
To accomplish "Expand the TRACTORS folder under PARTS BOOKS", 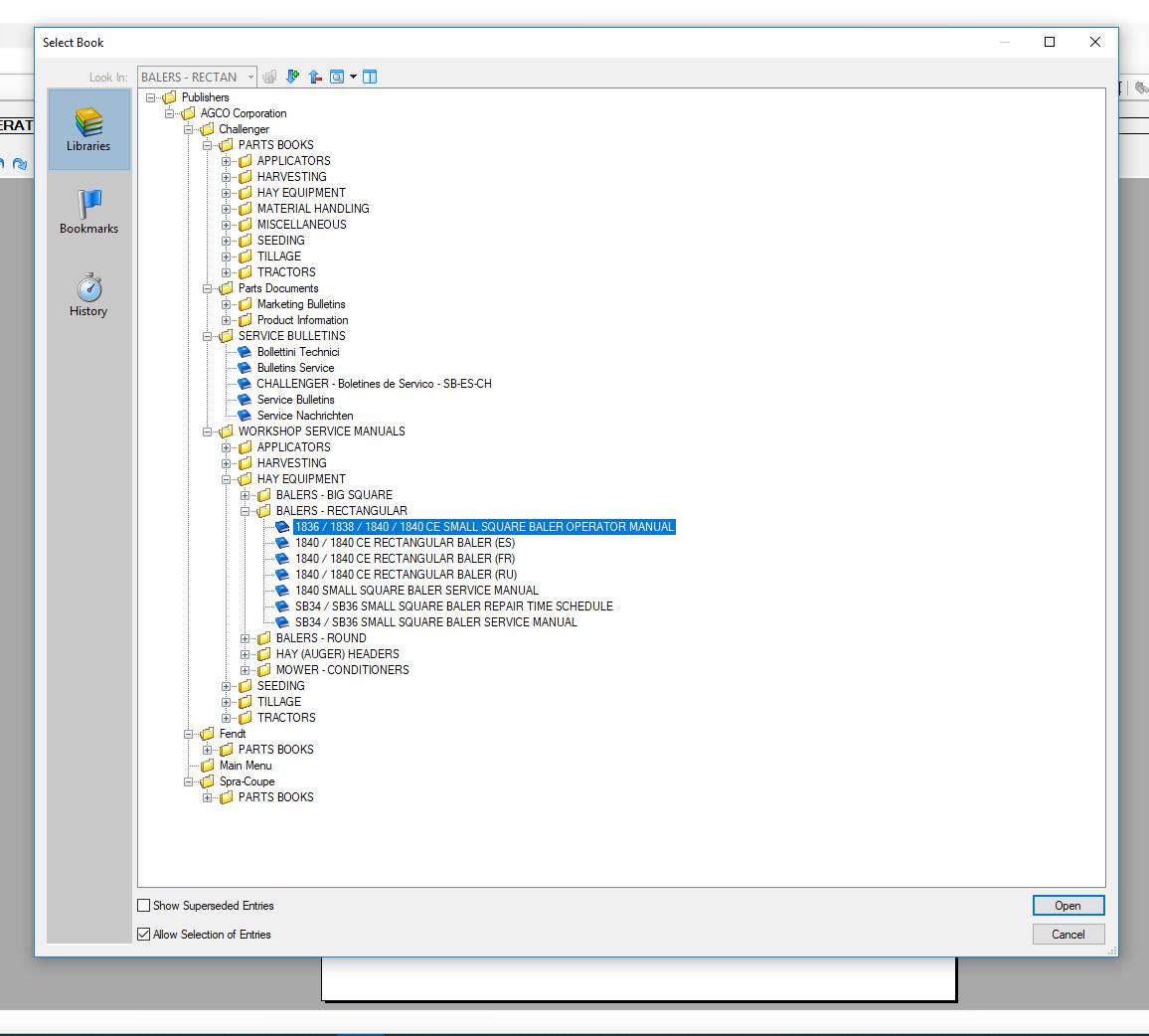I will tap(226, 272).
